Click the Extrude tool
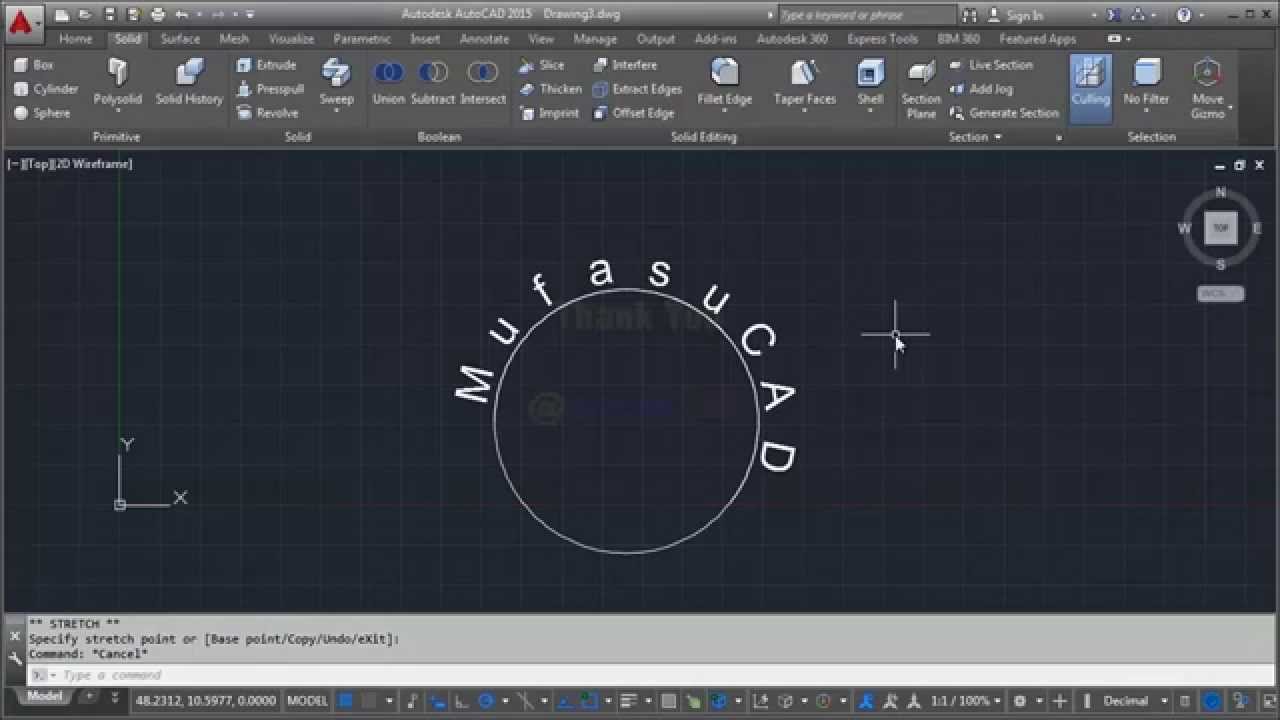The height and width of the screenshot is (720, 1280). point(267,65)
